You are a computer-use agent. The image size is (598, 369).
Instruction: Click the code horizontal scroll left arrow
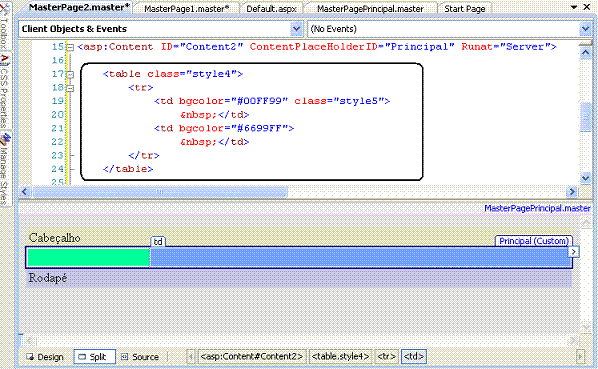tap(25, 192)
